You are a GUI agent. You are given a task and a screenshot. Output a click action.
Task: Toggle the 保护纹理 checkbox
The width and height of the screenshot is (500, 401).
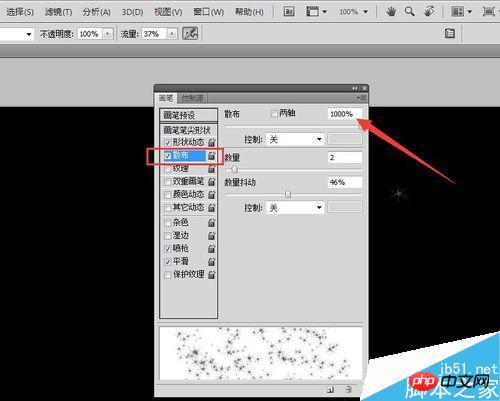pyautogui.click(x=168, y=275)
